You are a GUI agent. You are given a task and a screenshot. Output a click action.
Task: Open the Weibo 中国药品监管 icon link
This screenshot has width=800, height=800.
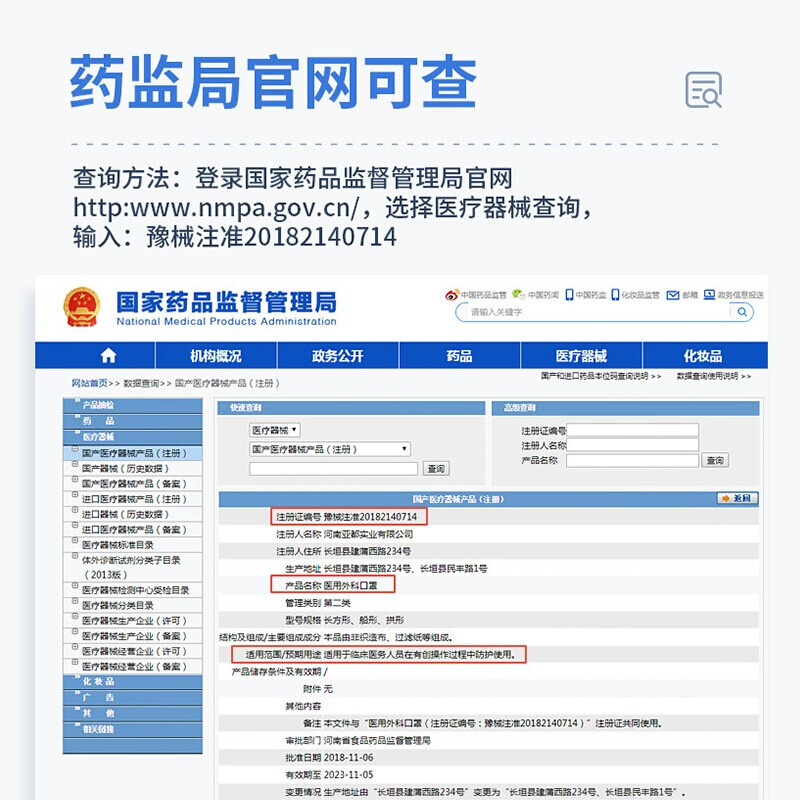[452, 295]
